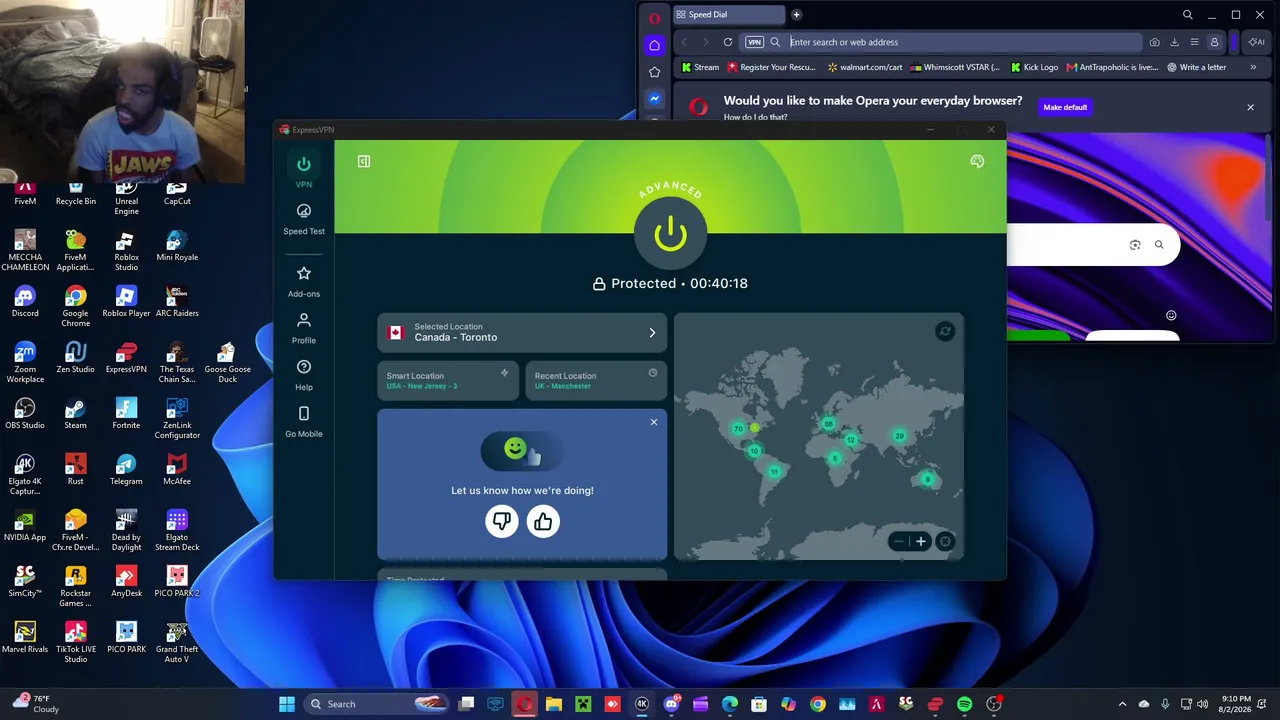Dismiss the 'Let us know how we're doing' card
The height and width of the screenshot is (720, 1280).
654,422
